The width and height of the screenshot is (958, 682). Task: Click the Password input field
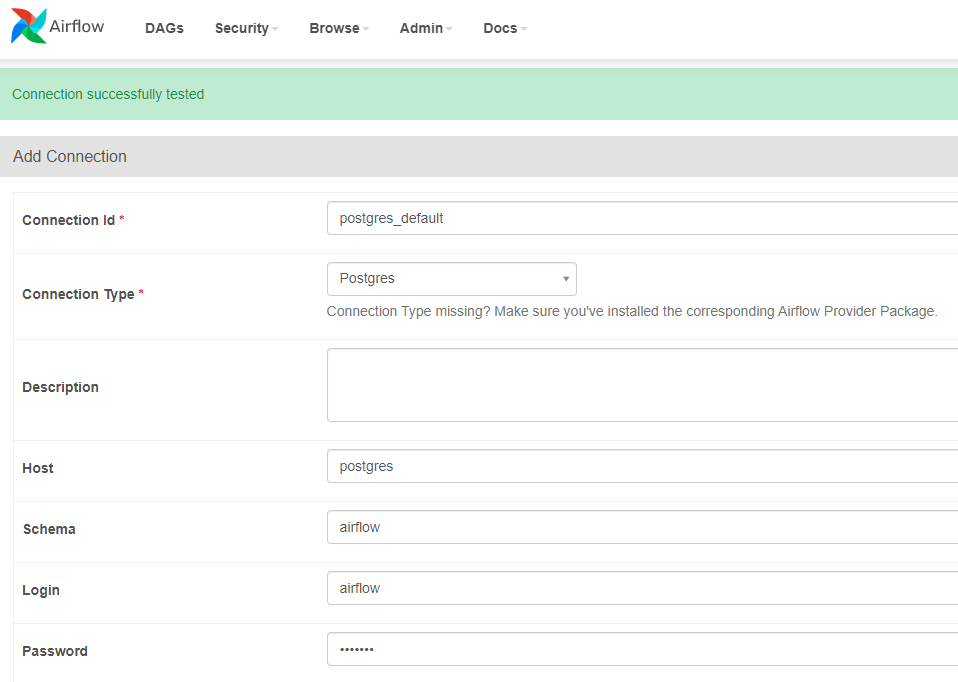coord(643,649)
